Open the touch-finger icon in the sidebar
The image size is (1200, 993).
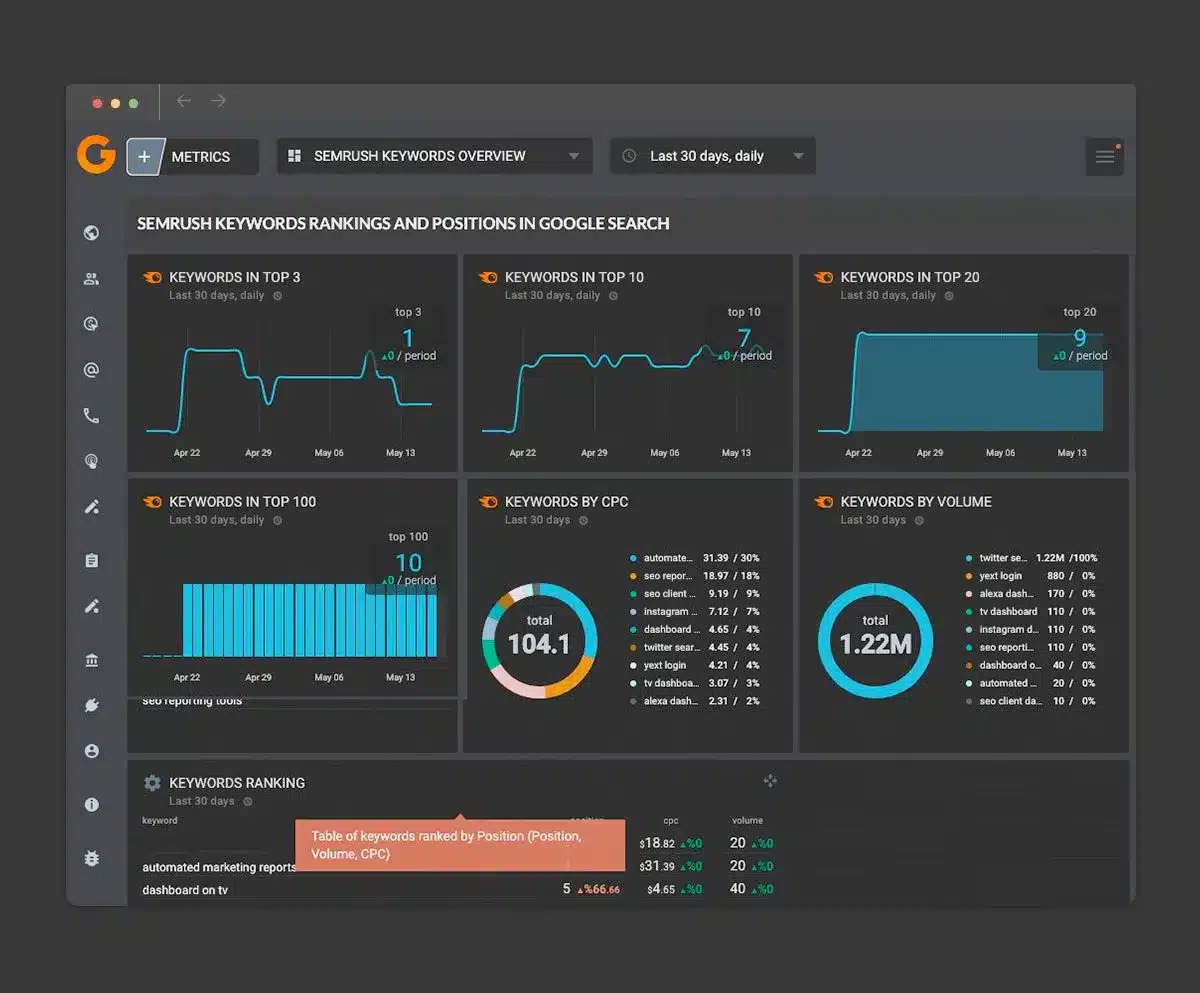[x=92, y=461]
